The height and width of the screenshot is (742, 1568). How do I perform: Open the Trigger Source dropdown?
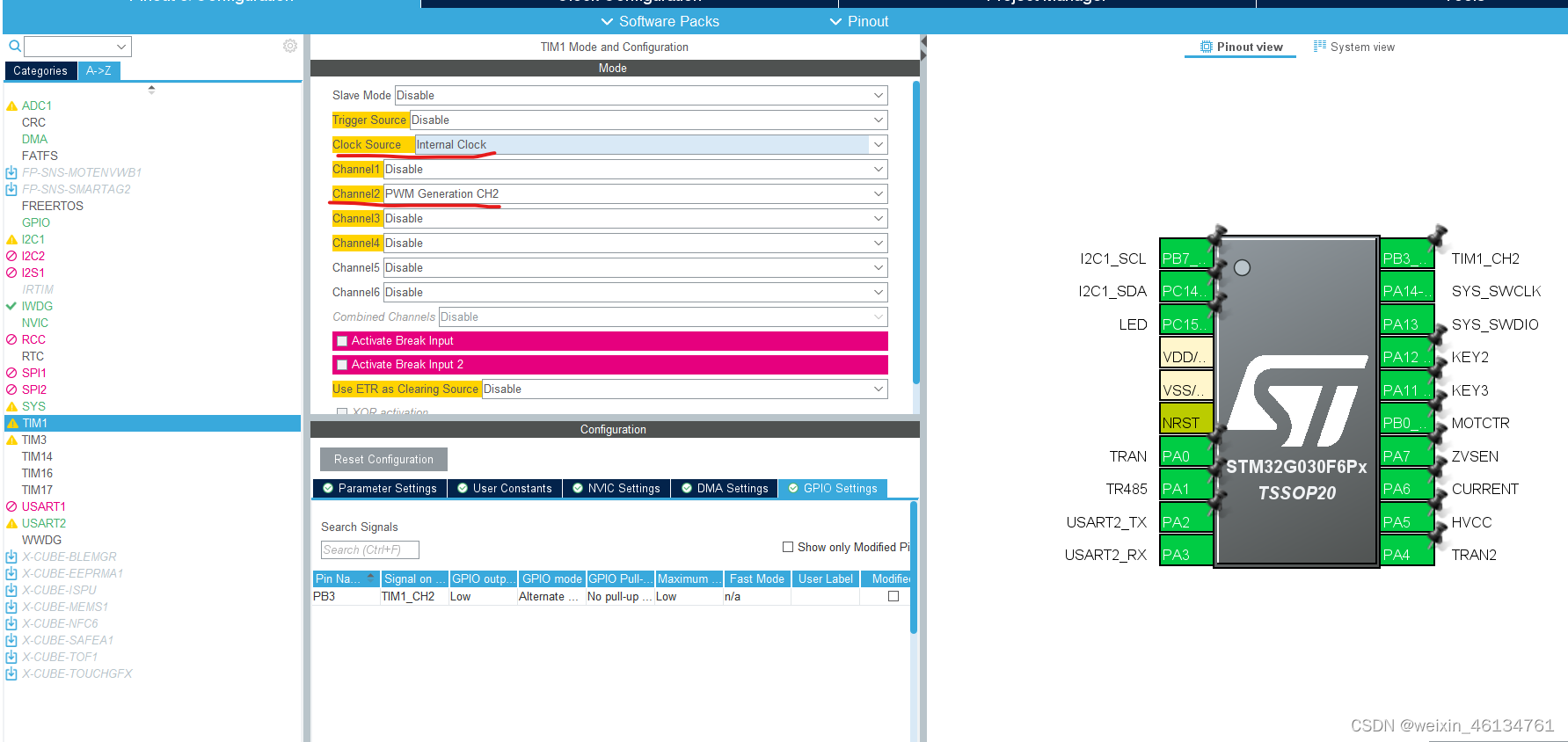tap(648, 120)
